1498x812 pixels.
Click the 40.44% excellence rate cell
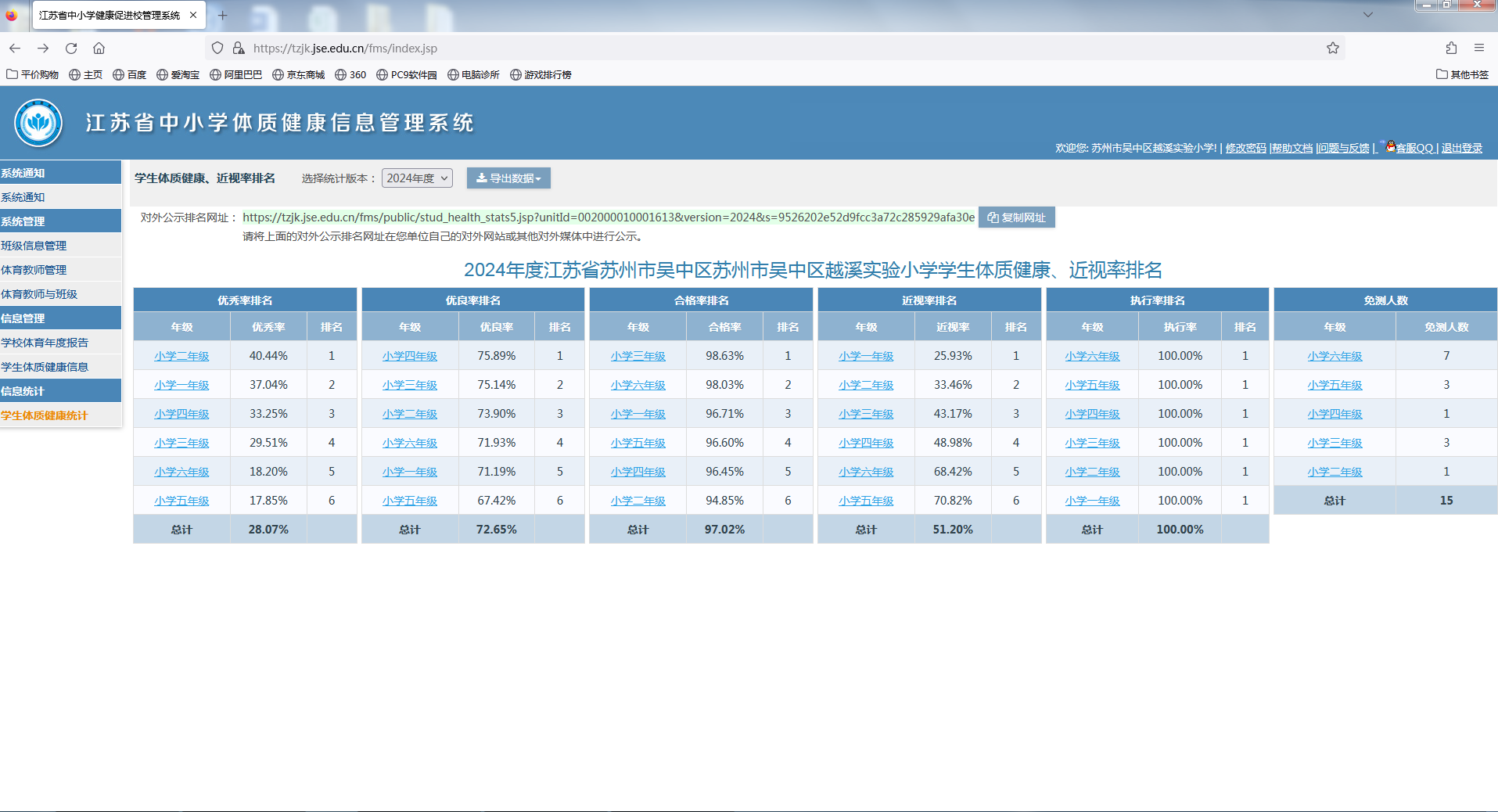(268, 356)
